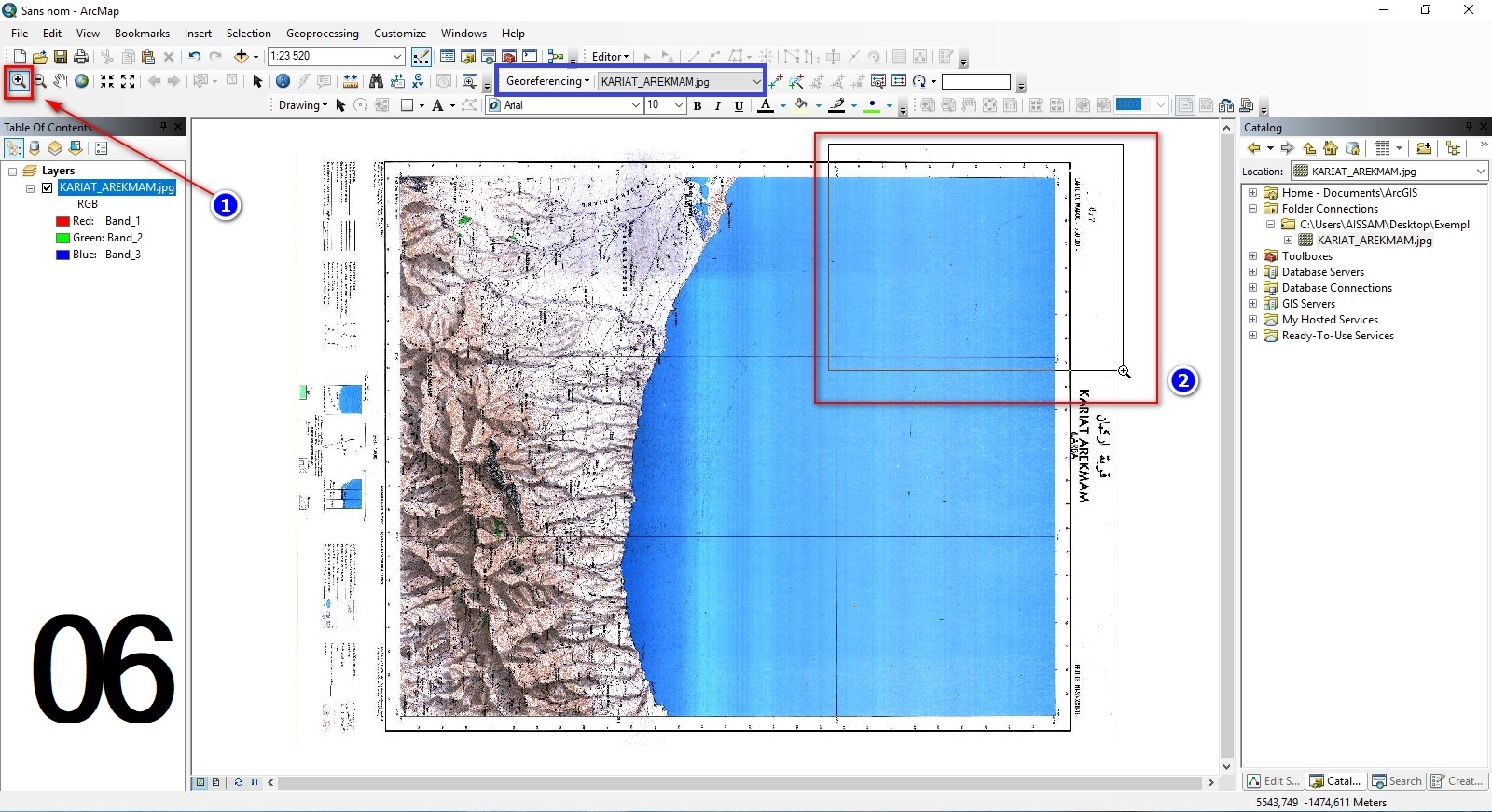The width and height of the screenshot is (1492, 812).
Task: Open the Customize menu
Action: [x=400, y=34]
